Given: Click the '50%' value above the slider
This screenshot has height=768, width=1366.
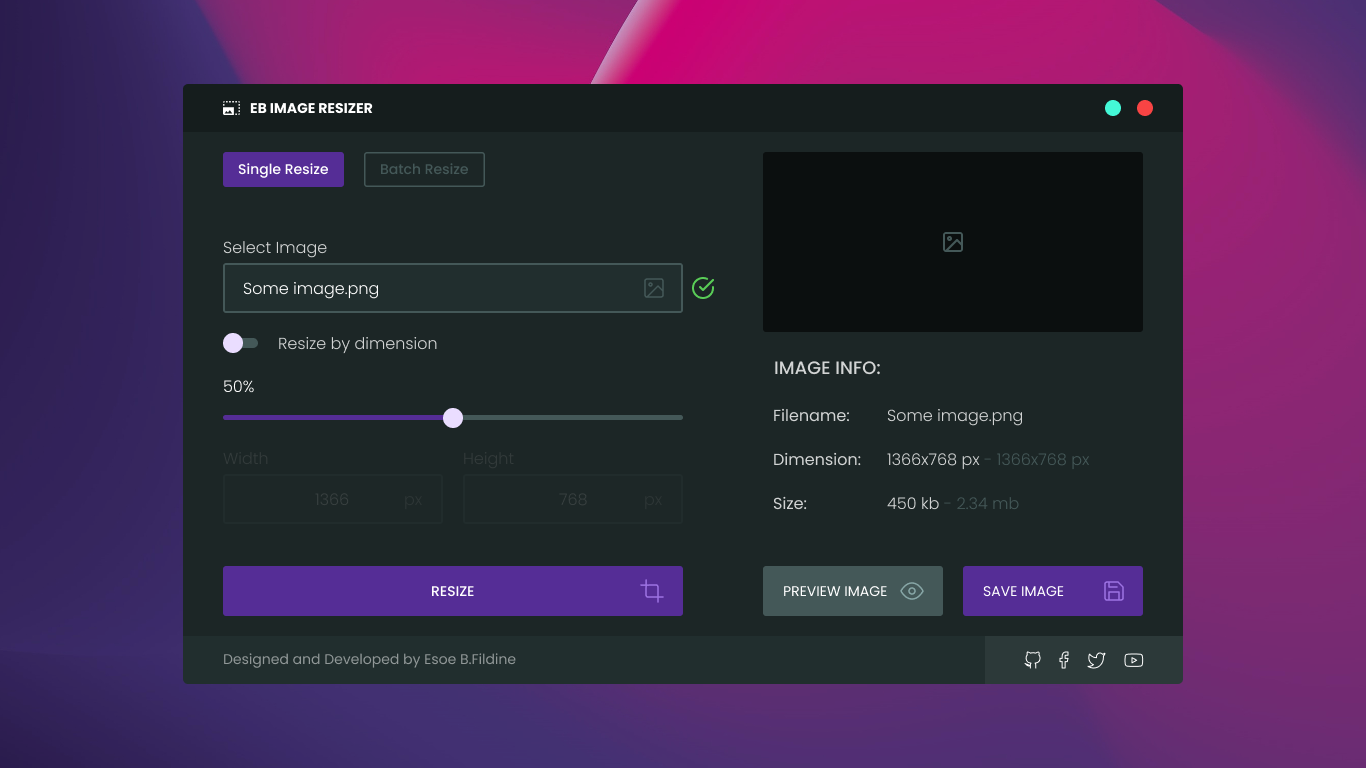Looking at the screenshot, I should (239, 386).
